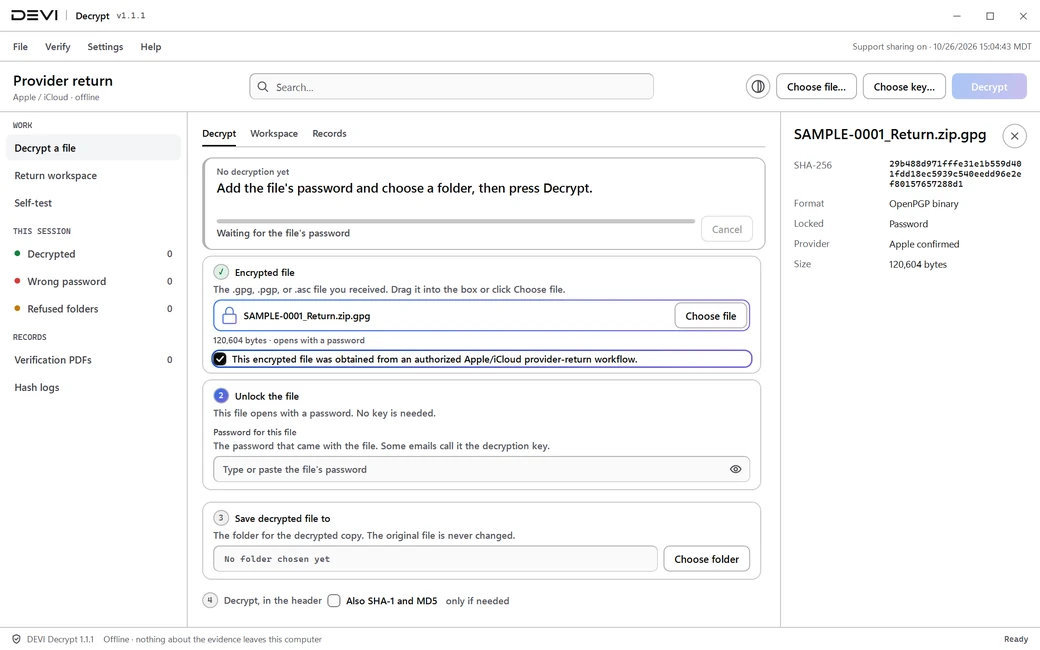Open the File menu
Image resolution: width=1040 pixels, height=650 pixels.
coord(21,46)
